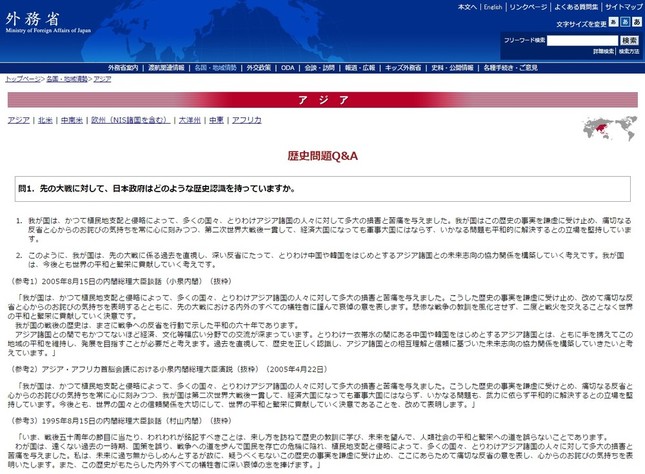Screen dimensions: 645x474
Task: Open the 詳細検索 advanced search link
Action: [603, 51]
